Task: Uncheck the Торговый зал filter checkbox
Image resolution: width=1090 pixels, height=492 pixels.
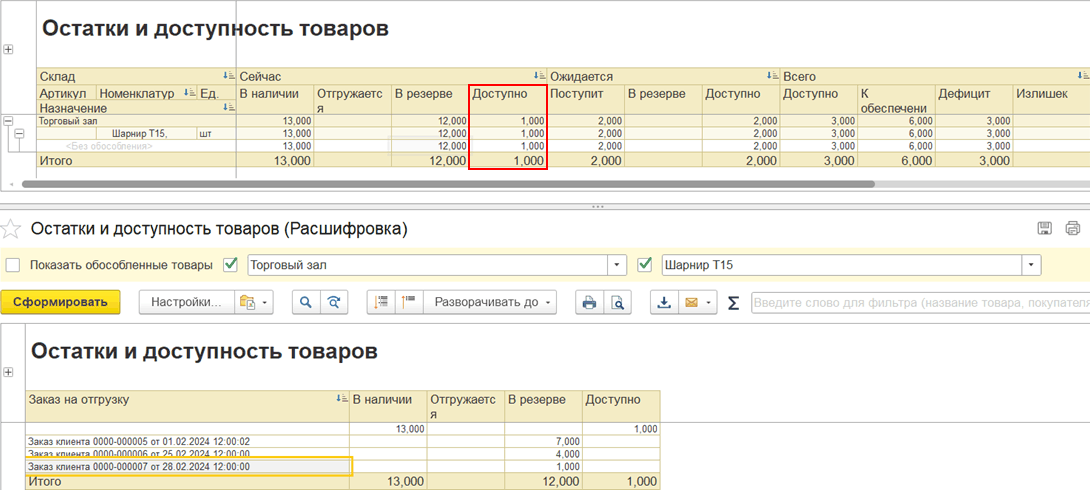Action: [231, 265]
